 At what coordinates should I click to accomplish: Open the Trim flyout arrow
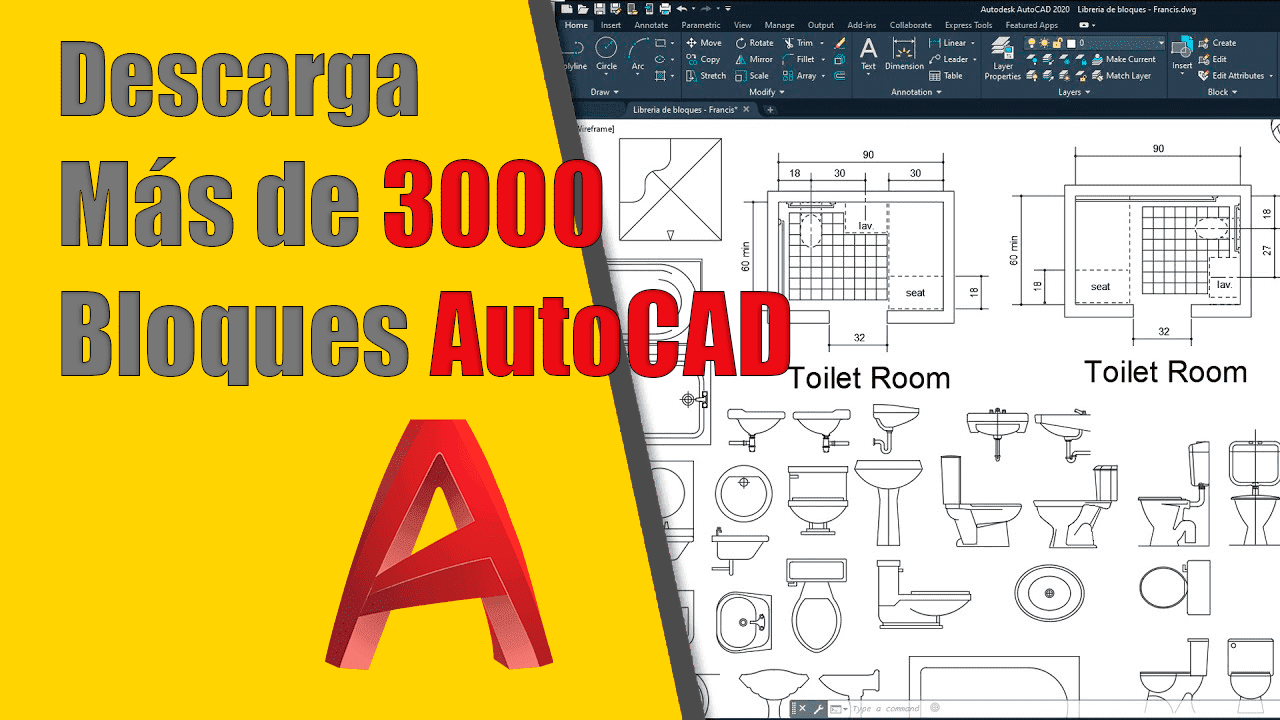(822, 43)
